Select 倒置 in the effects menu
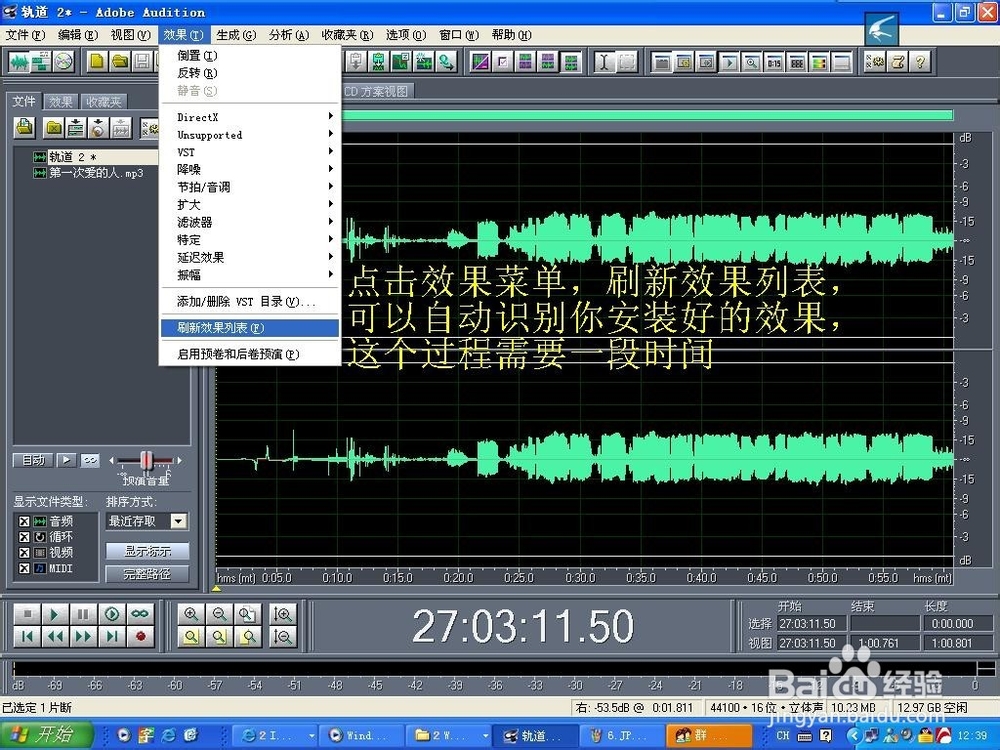Image resolution: width=1000 pixels, height=750 pixels. (250, 55)
